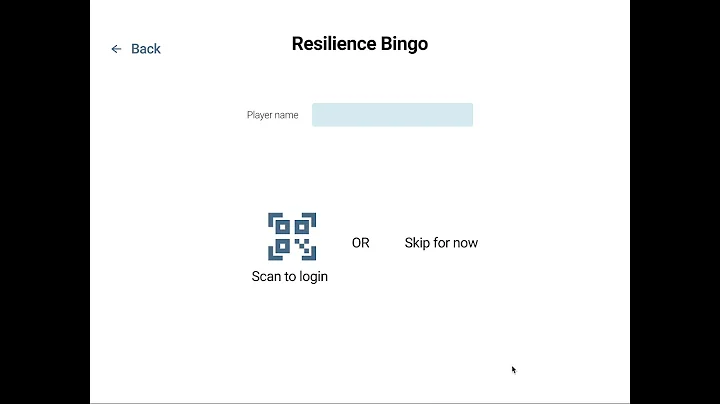Click the page title at top center
This screenshot has height=404, width=720.
click(x=360, y=44)
